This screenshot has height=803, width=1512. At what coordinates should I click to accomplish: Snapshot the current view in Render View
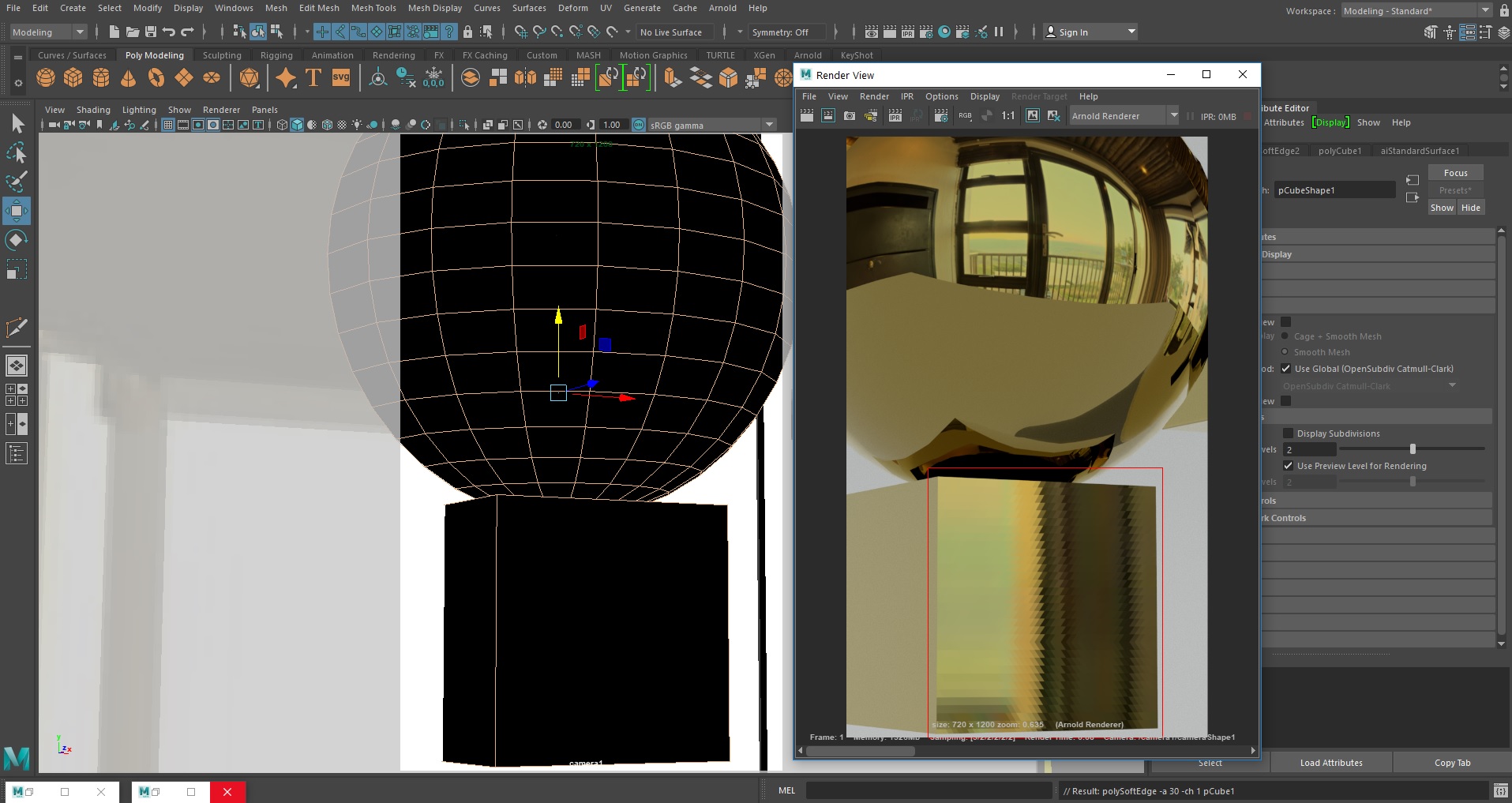pos(850,115)
